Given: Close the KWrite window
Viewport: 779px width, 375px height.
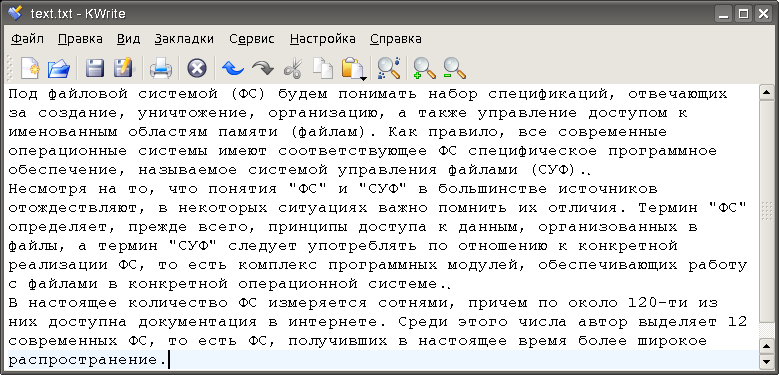Looking at the screenshot, I should click(763, 14).
